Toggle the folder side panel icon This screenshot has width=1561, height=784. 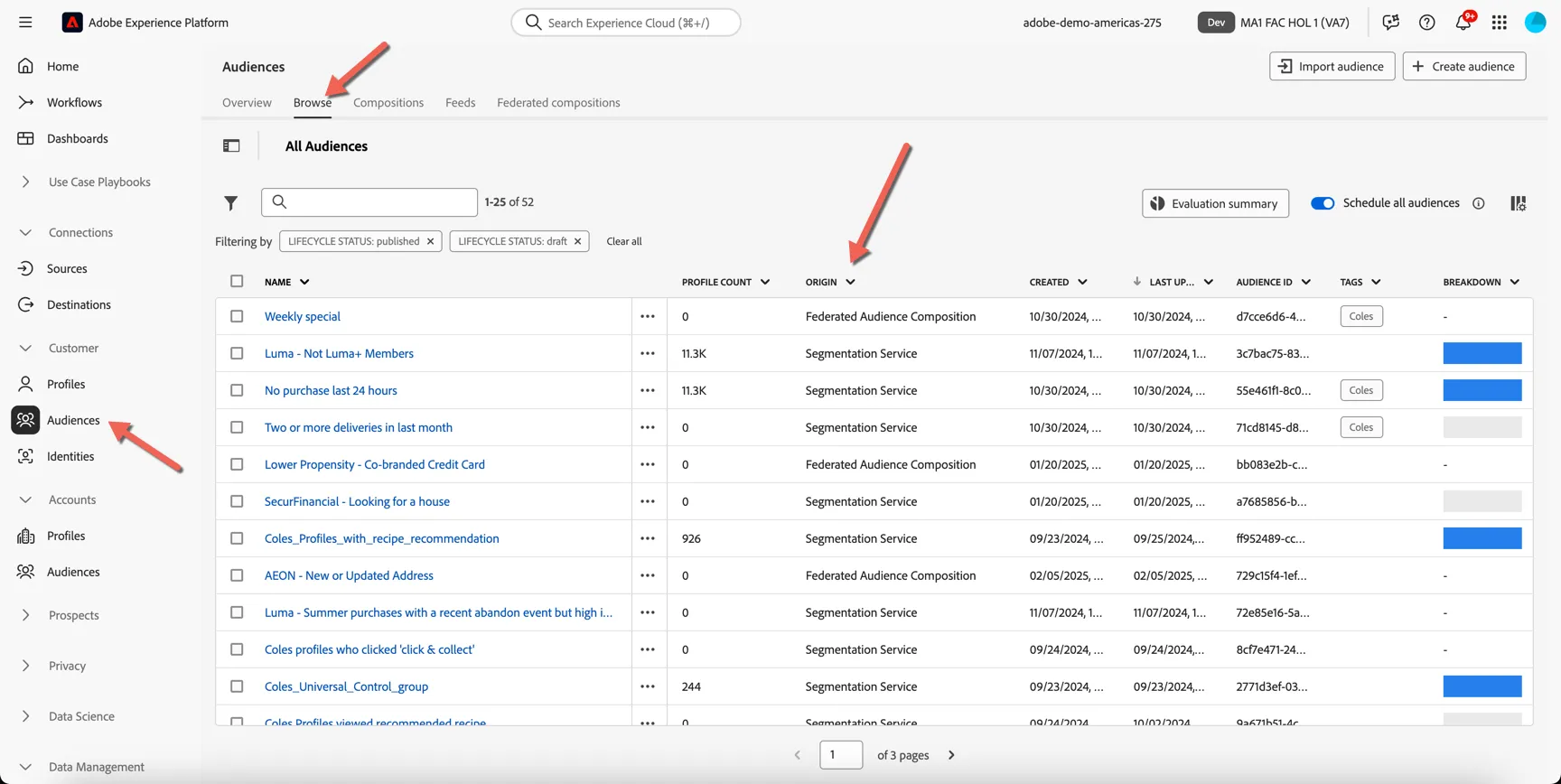coord(231,146)
